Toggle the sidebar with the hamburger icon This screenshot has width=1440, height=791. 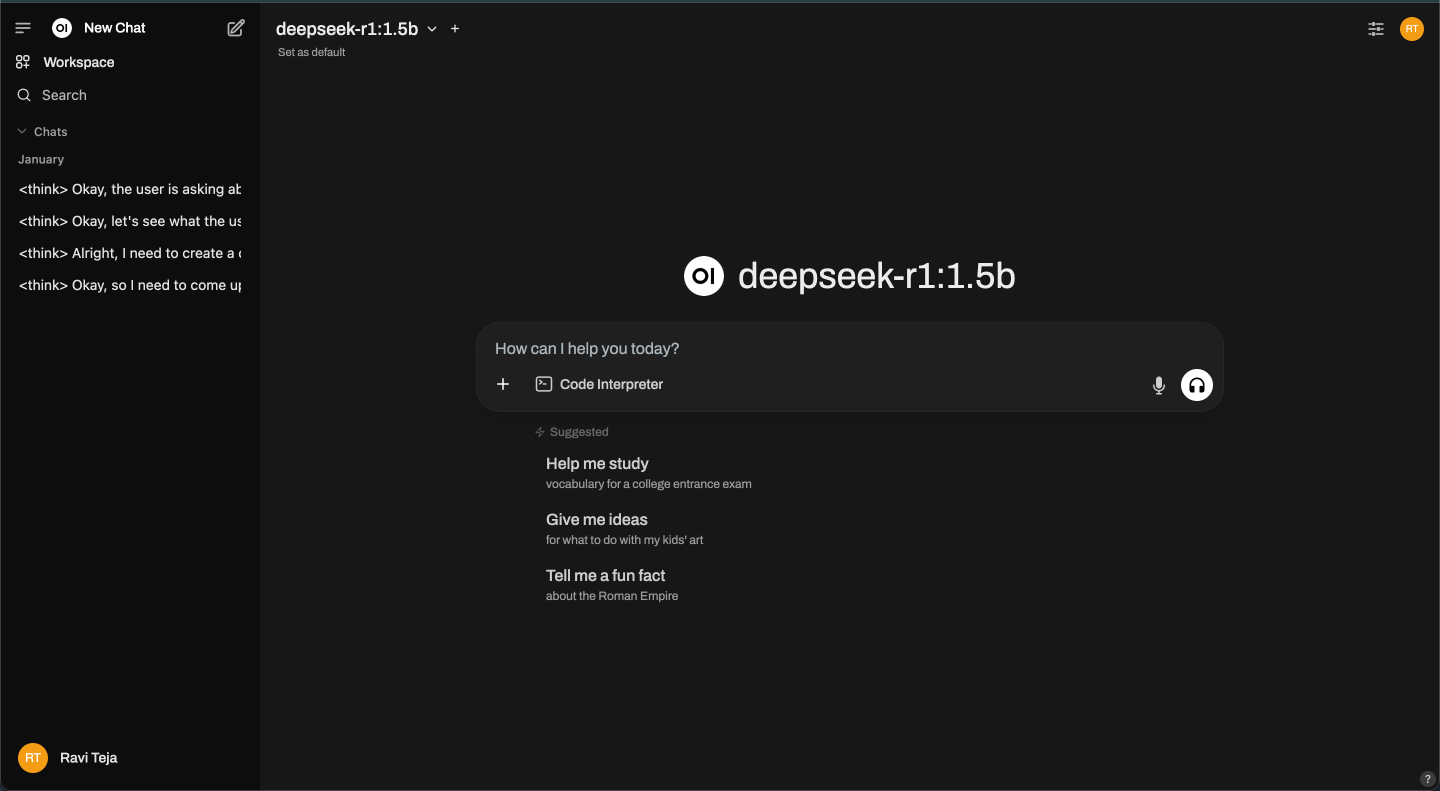click(x=22, y=27)
